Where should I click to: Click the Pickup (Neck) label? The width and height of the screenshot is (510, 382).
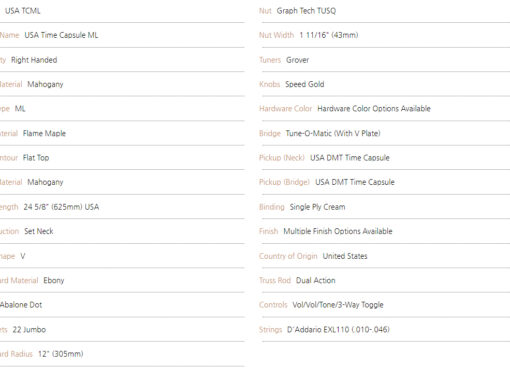[x=282, y=158]
